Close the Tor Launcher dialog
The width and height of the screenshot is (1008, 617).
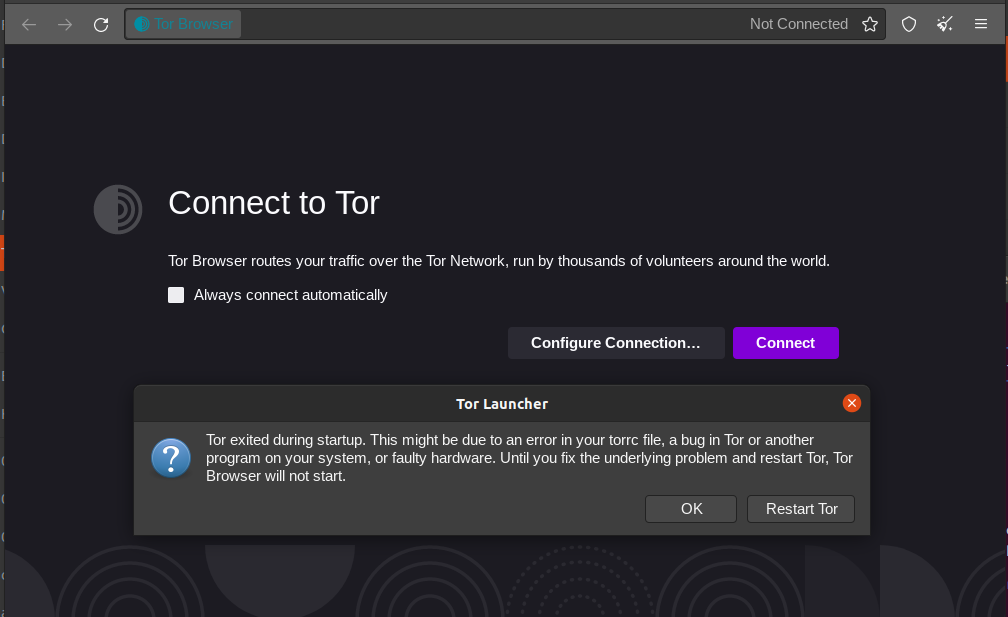(x=852, y=403)
